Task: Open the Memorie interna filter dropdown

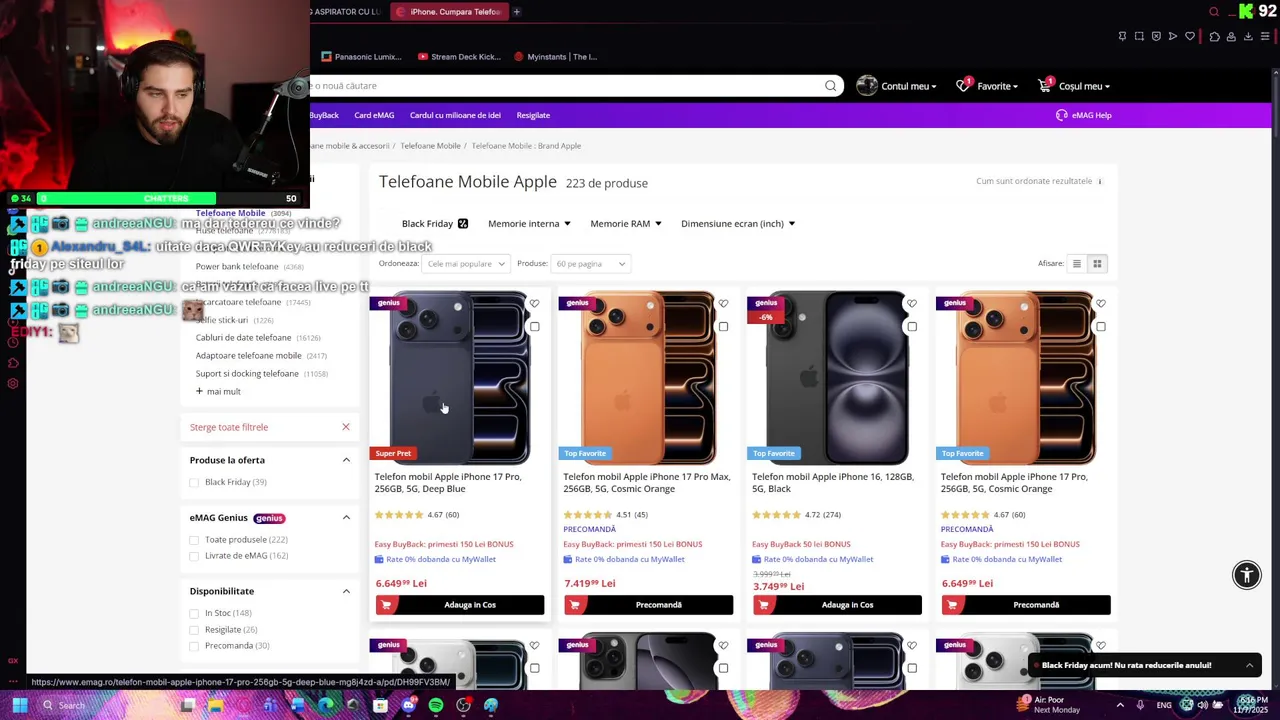Action: coord(529,224)
